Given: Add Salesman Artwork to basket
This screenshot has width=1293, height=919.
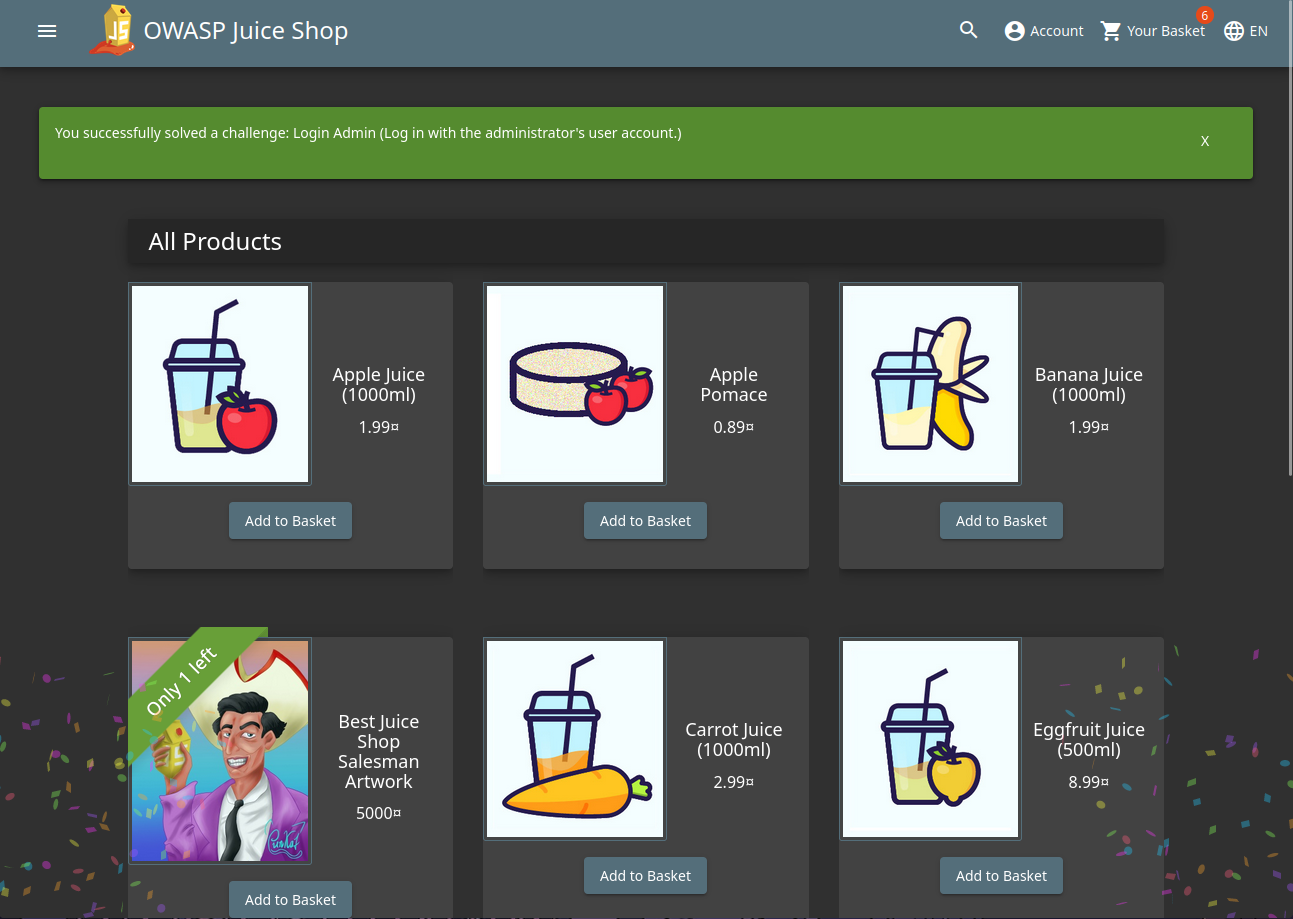Looking at the screenshot, I should pyautogui.click(x=290, y=900).
